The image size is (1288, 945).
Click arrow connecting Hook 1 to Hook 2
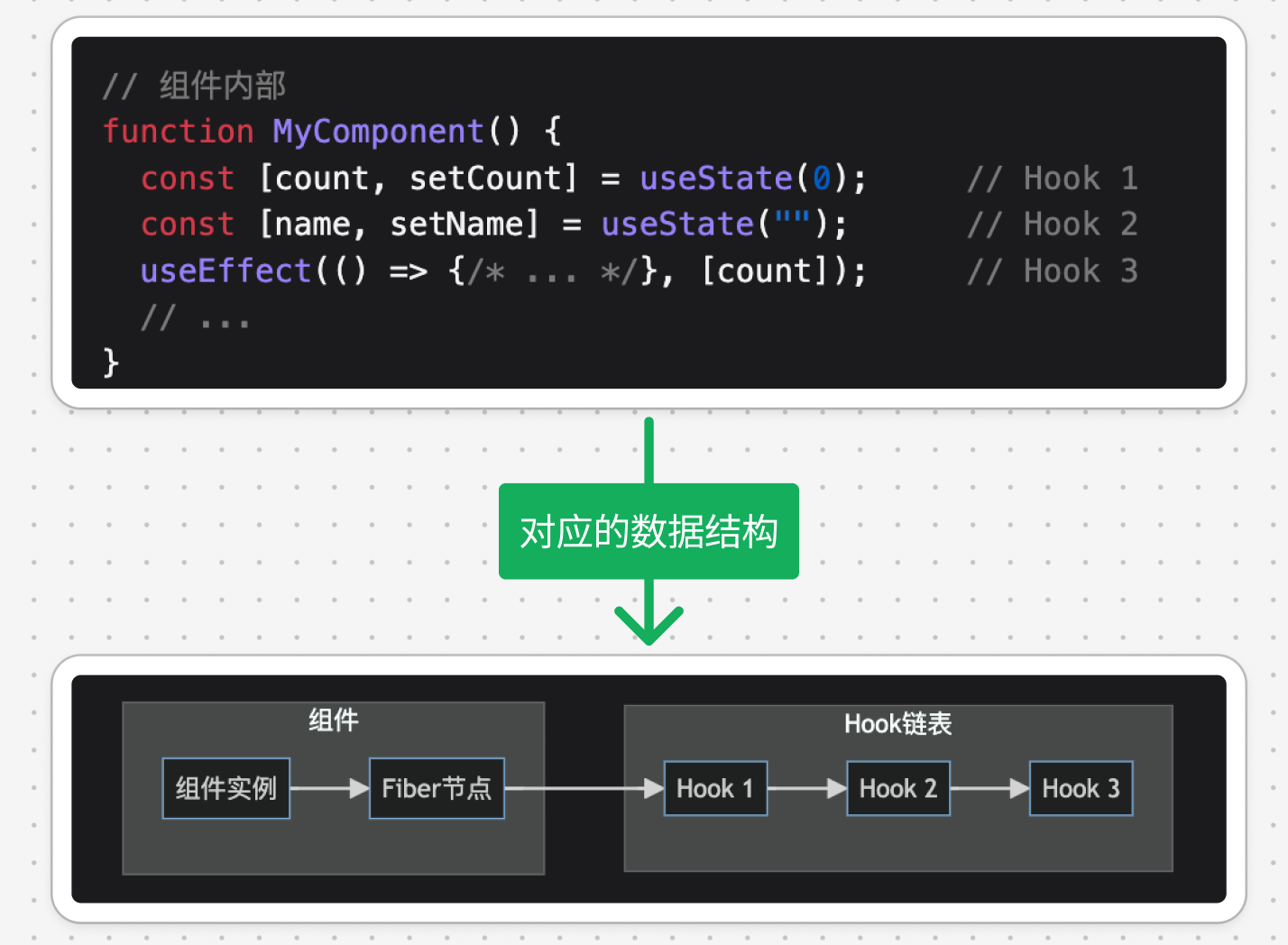pos(806,788)
